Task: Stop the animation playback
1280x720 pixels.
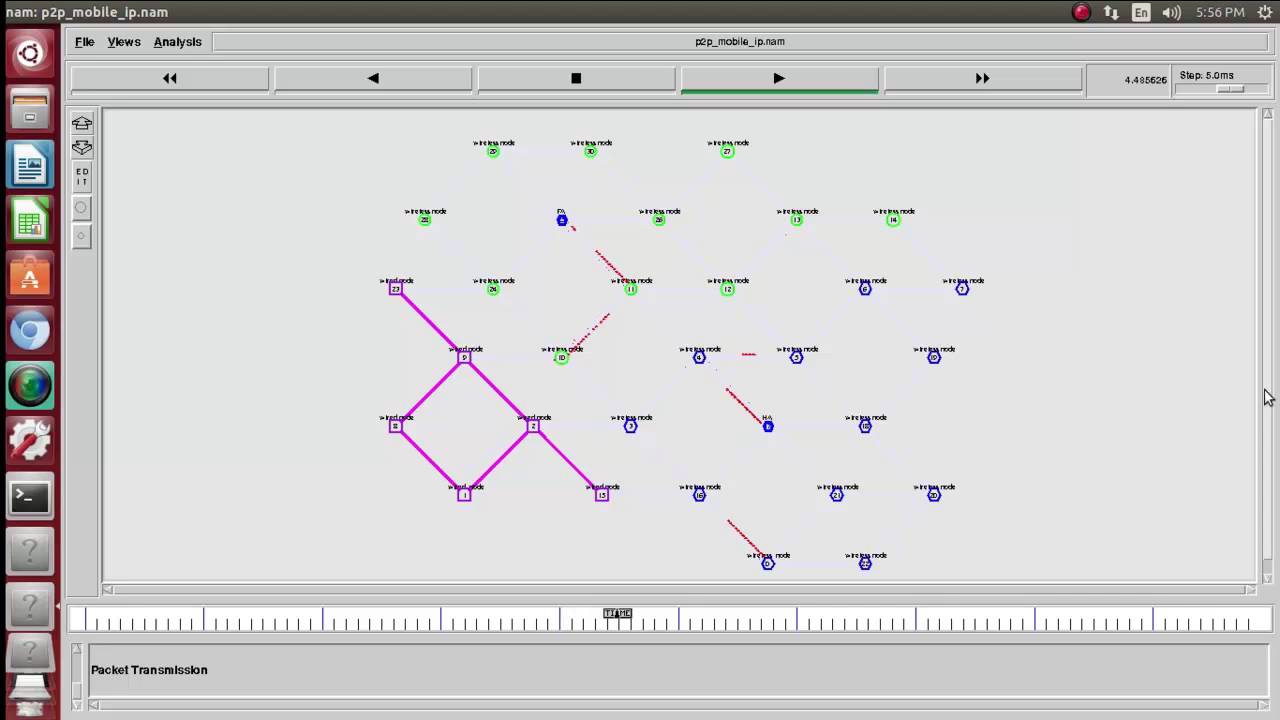Action: (x=576, y=78)
